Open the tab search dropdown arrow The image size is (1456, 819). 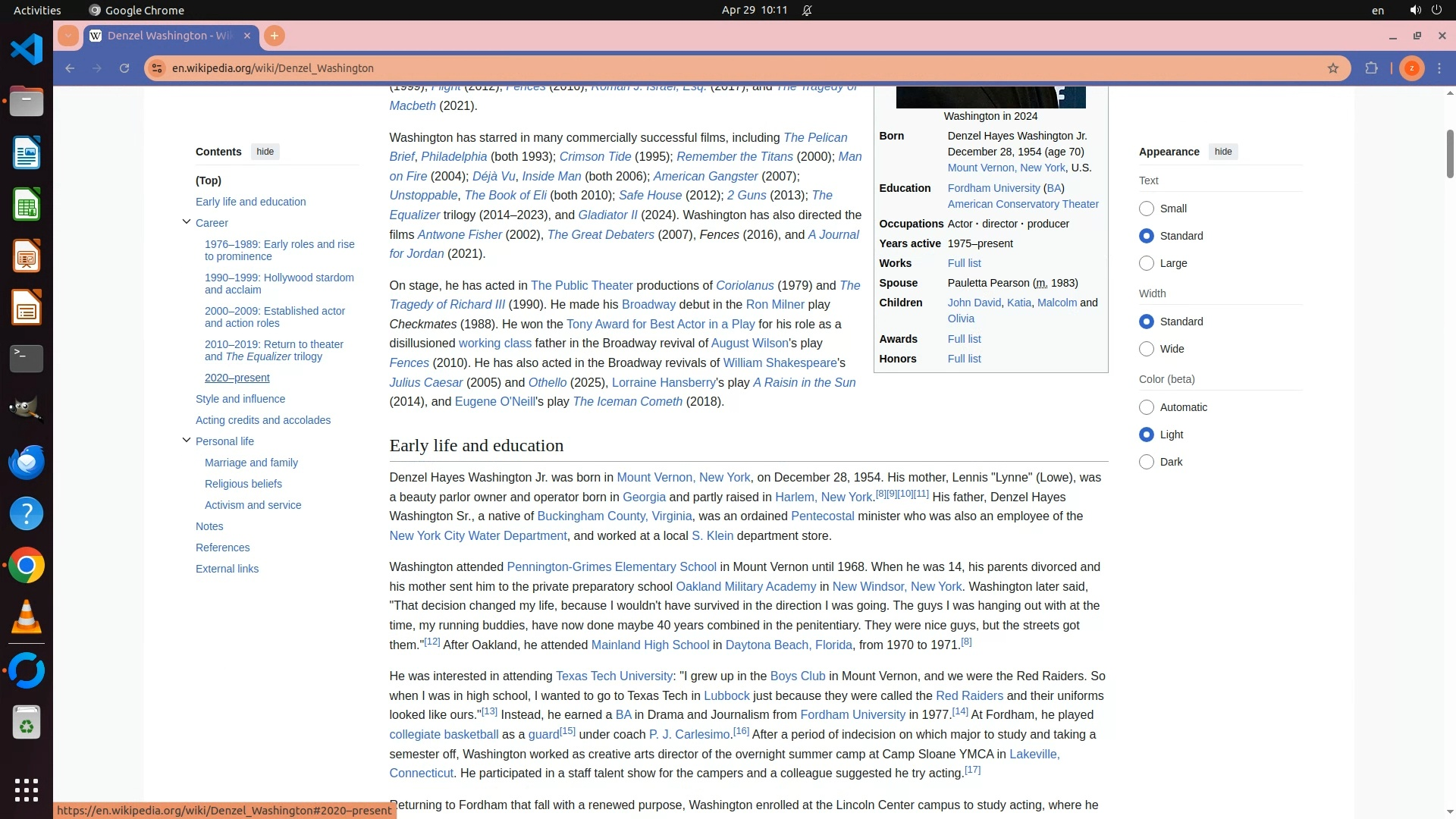[x=68, y=36]
